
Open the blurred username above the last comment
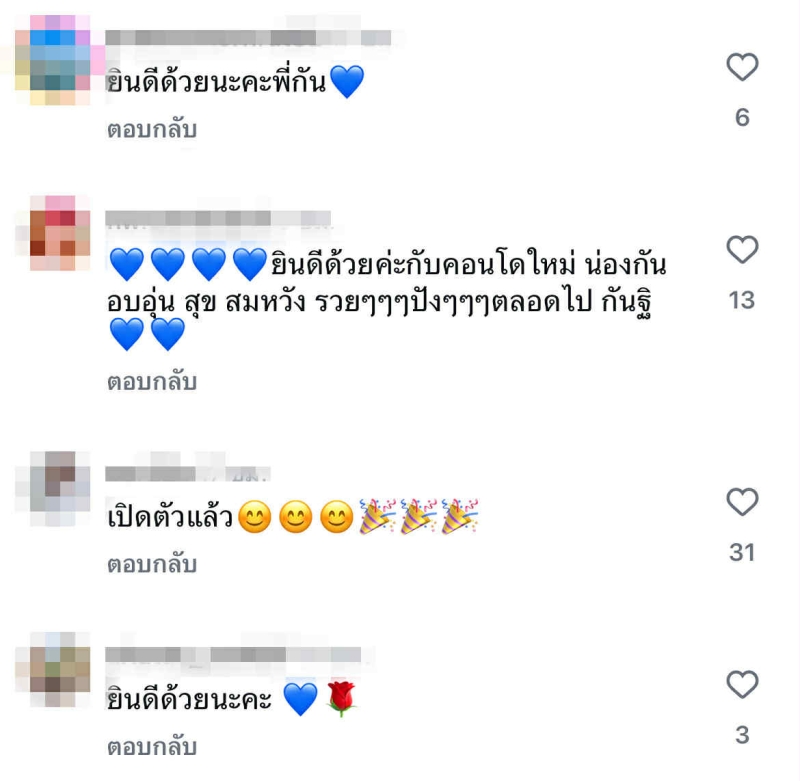click(x=234, y=654)
